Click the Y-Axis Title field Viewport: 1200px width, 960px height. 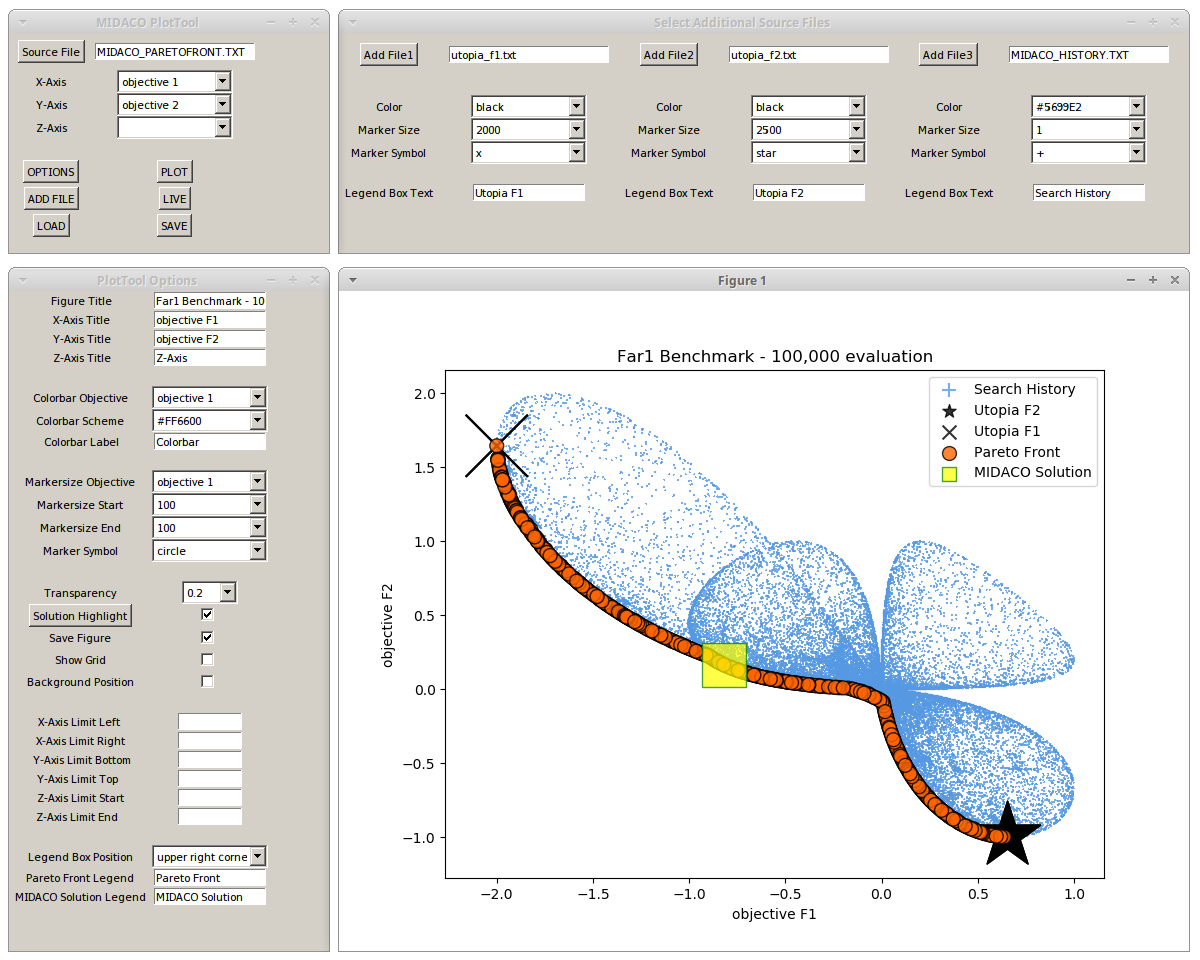point(210,339)
